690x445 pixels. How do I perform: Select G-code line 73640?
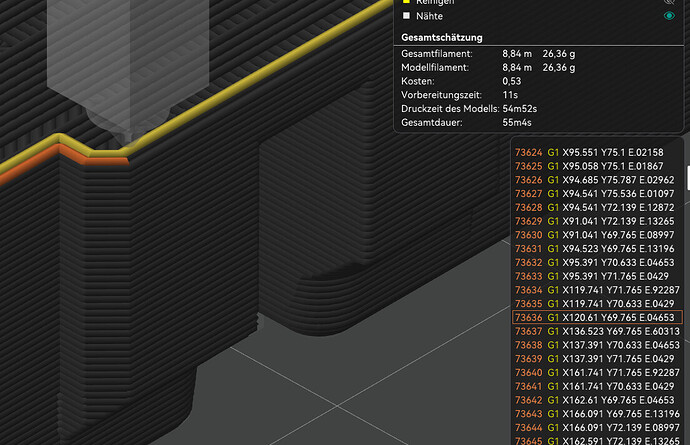(x=596, y=372)
